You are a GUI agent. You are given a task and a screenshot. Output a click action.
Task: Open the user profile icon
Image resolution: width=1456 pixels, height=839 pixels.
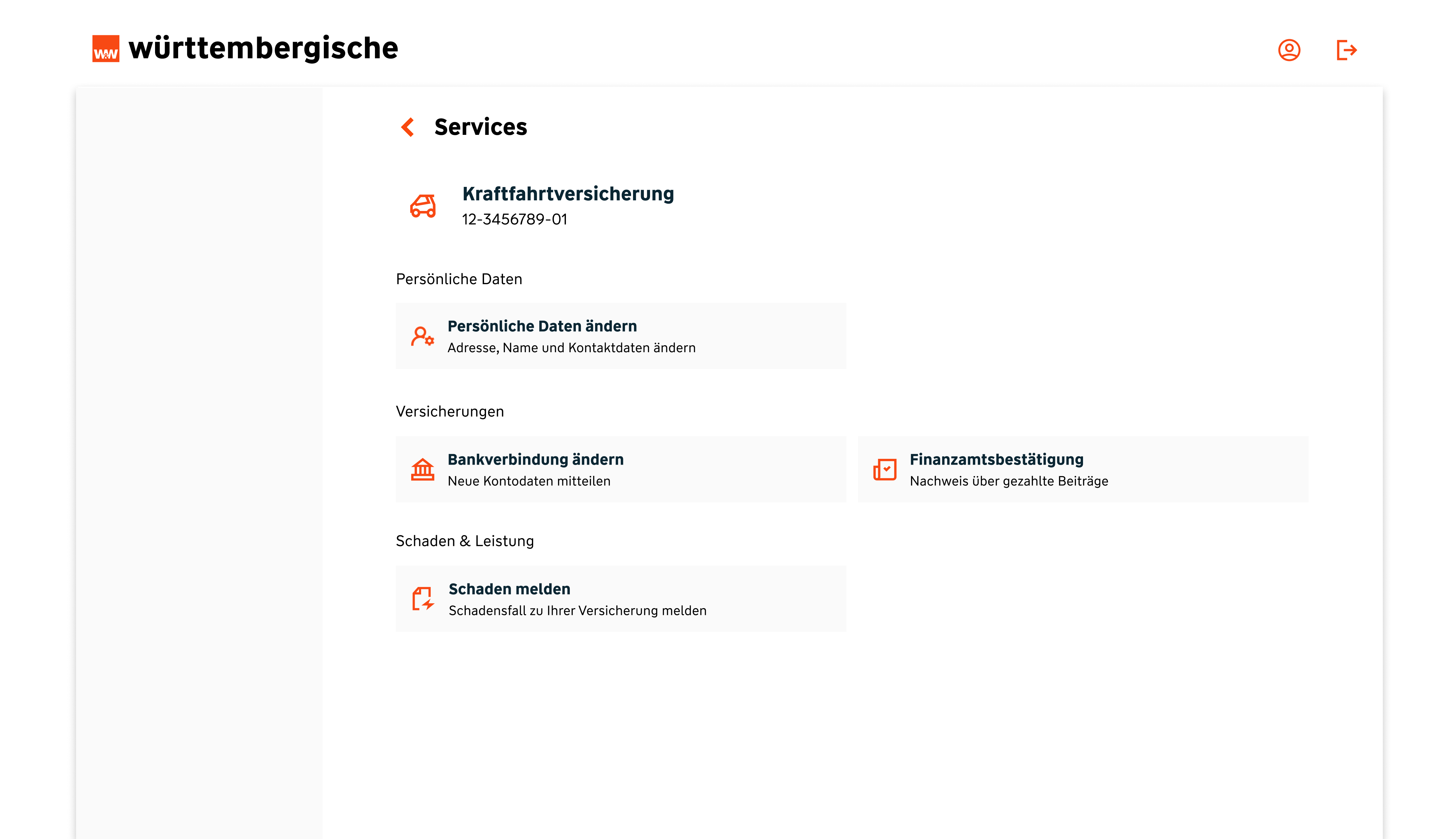(x=1288, y=50)
